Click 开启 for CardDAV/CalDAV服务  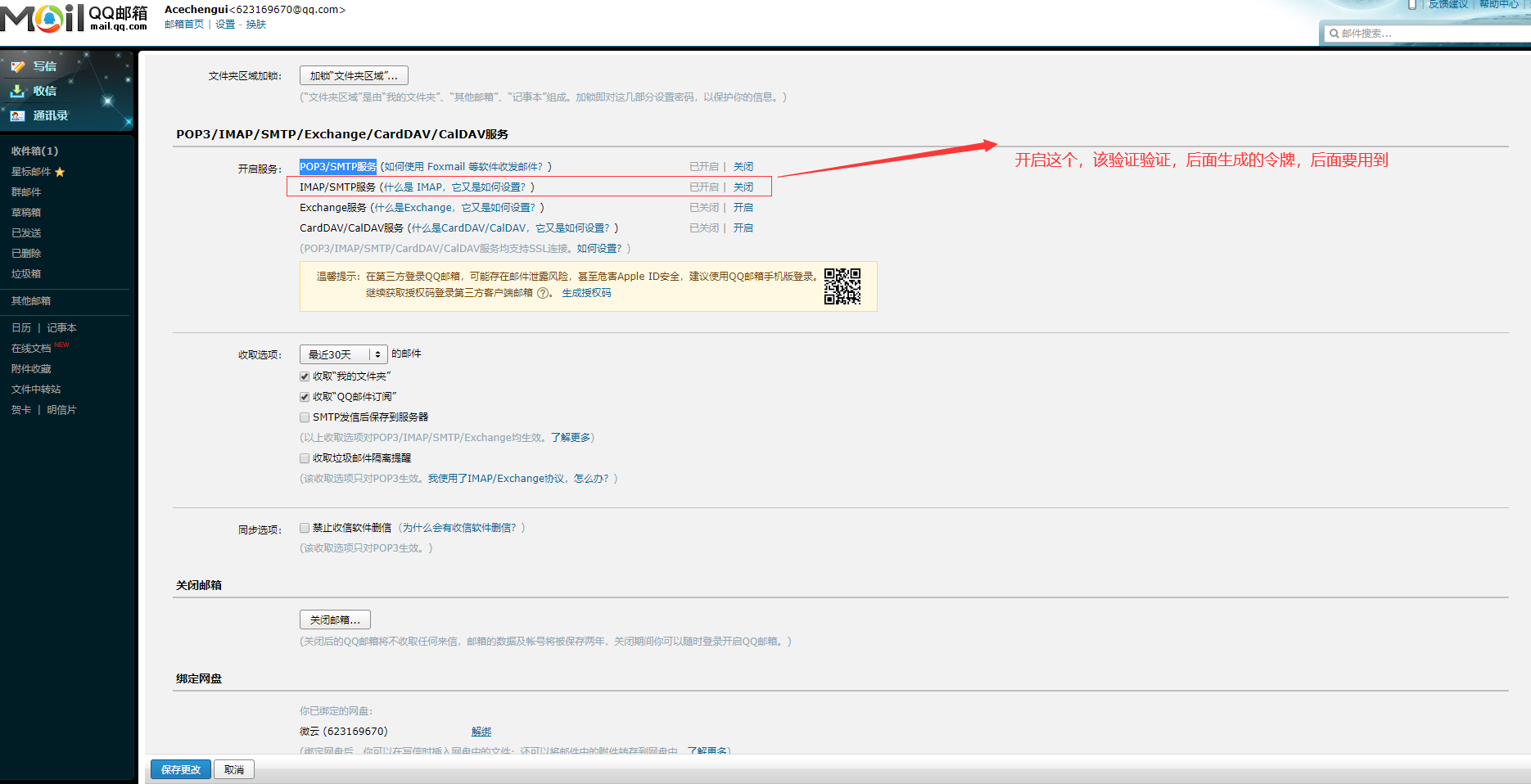743,228
